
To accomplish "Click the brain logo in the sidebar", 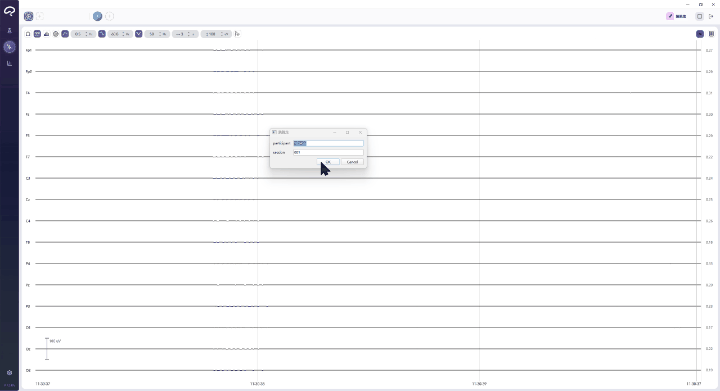I will tap(9, 11).
